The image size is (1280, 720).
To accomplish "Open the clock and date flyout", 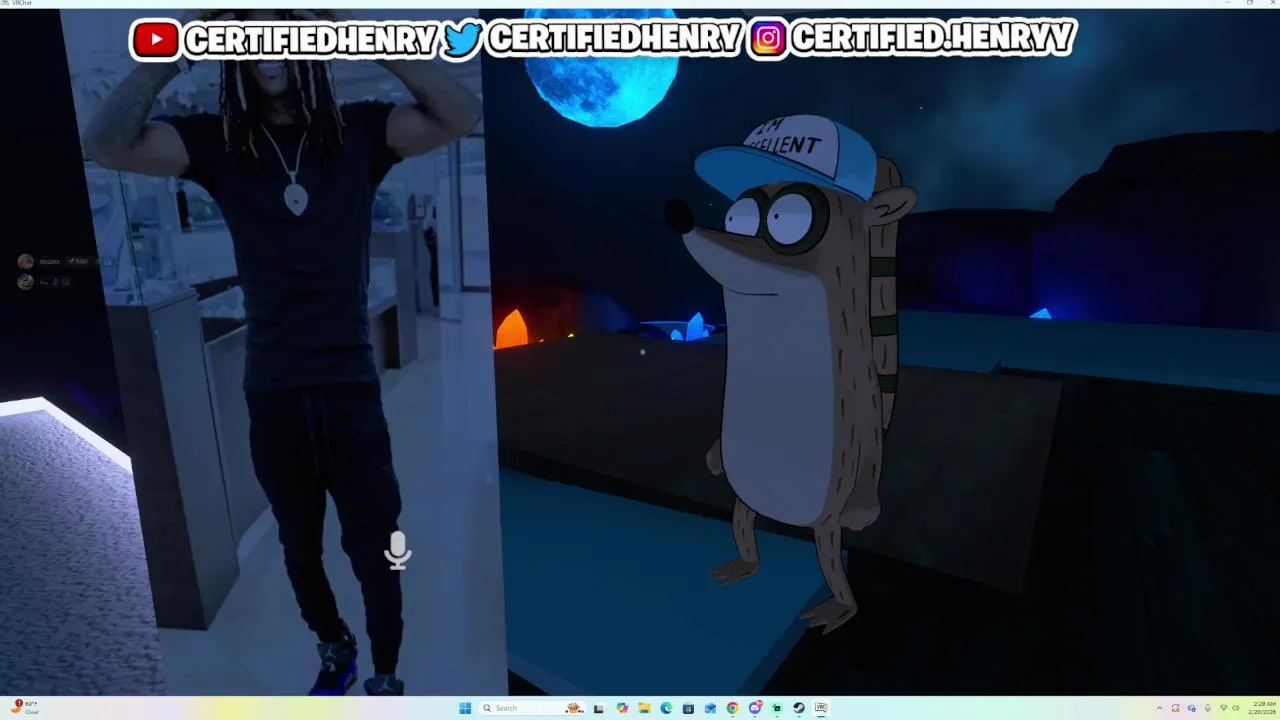I will point(1262,708).
